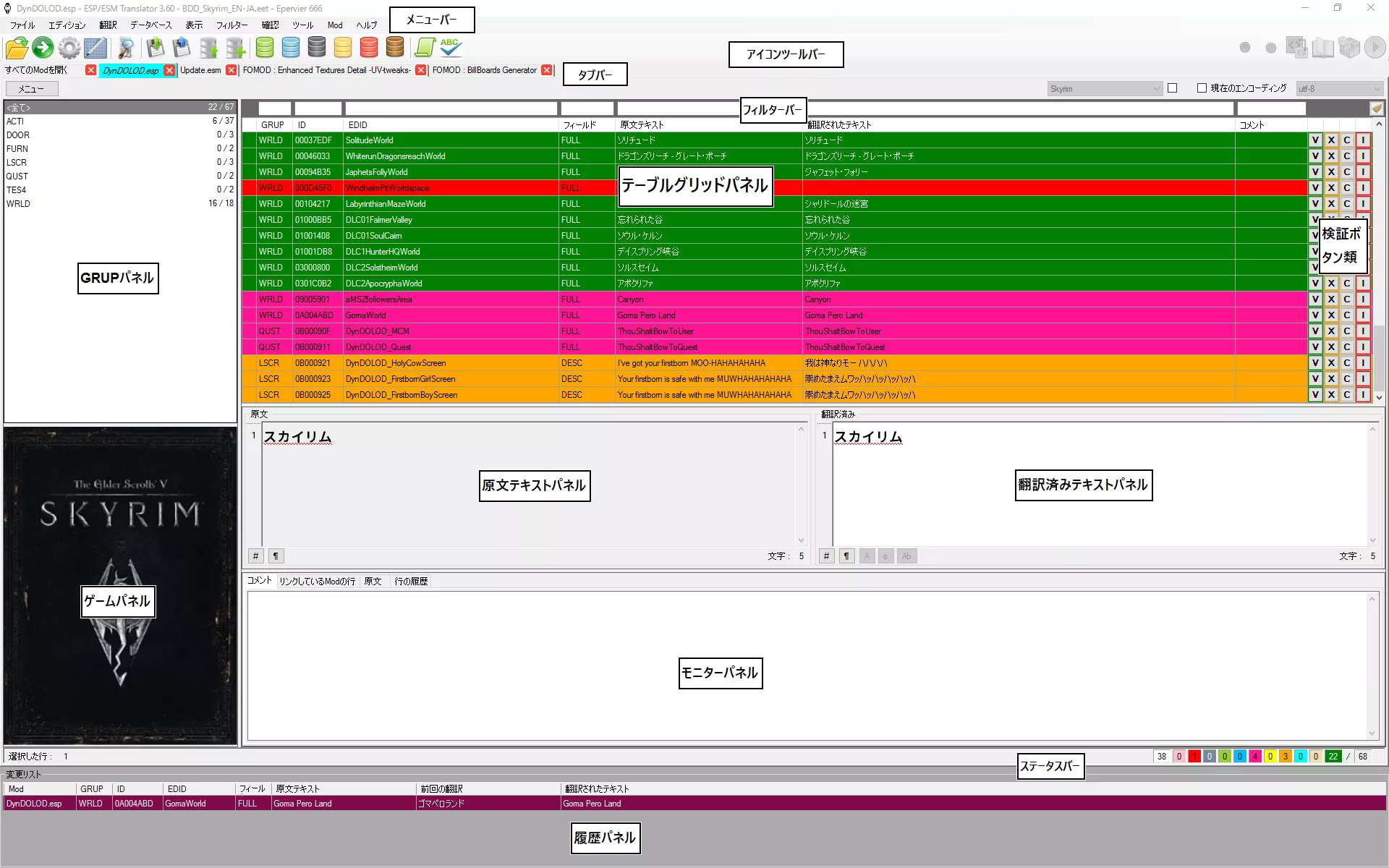
Task: Click the # button under source text panel
Action: coord(255,556)
